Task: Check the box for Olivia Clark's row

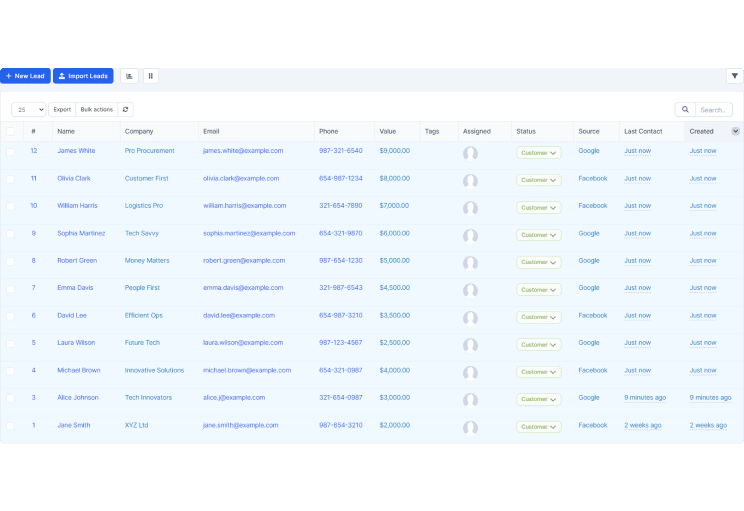Action: pyautogui.click(x=10, y=179)
